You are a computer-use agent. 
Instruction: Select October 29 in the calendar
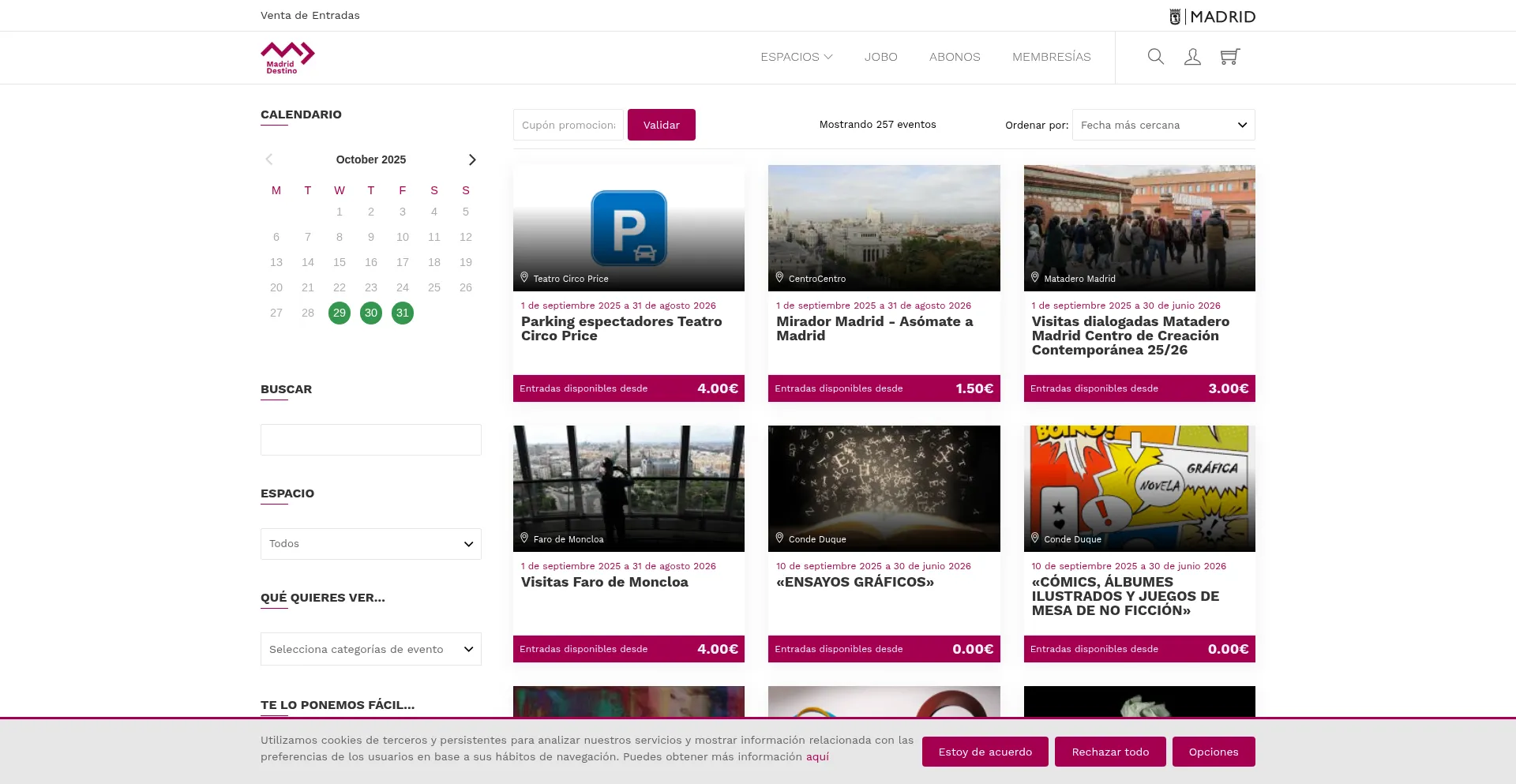pyautogui.click(x=340, y=313)
